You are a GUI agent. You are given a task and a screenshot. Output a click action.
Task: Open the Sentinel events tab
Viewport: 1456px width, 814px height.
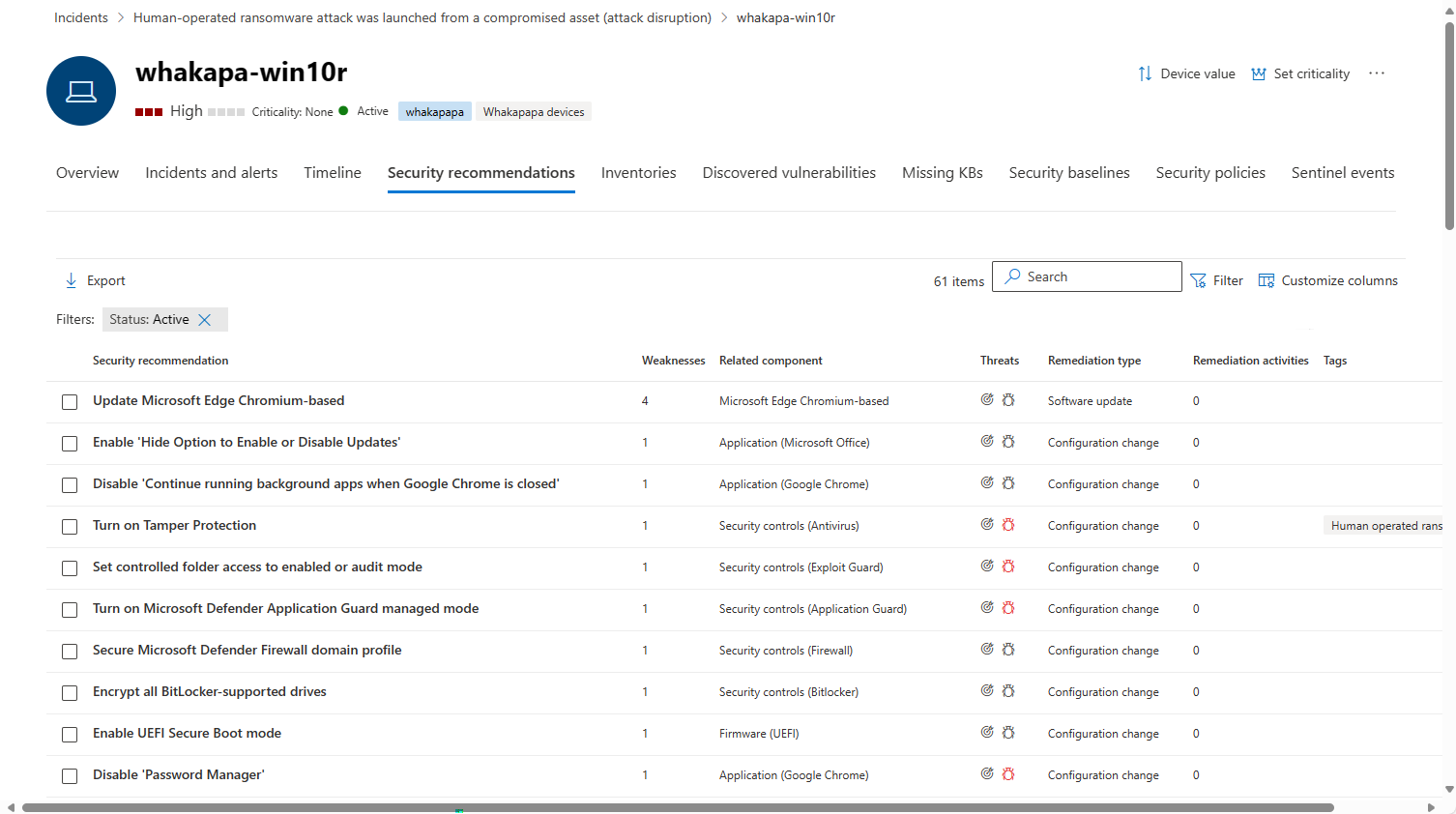tap(1343, 173)
